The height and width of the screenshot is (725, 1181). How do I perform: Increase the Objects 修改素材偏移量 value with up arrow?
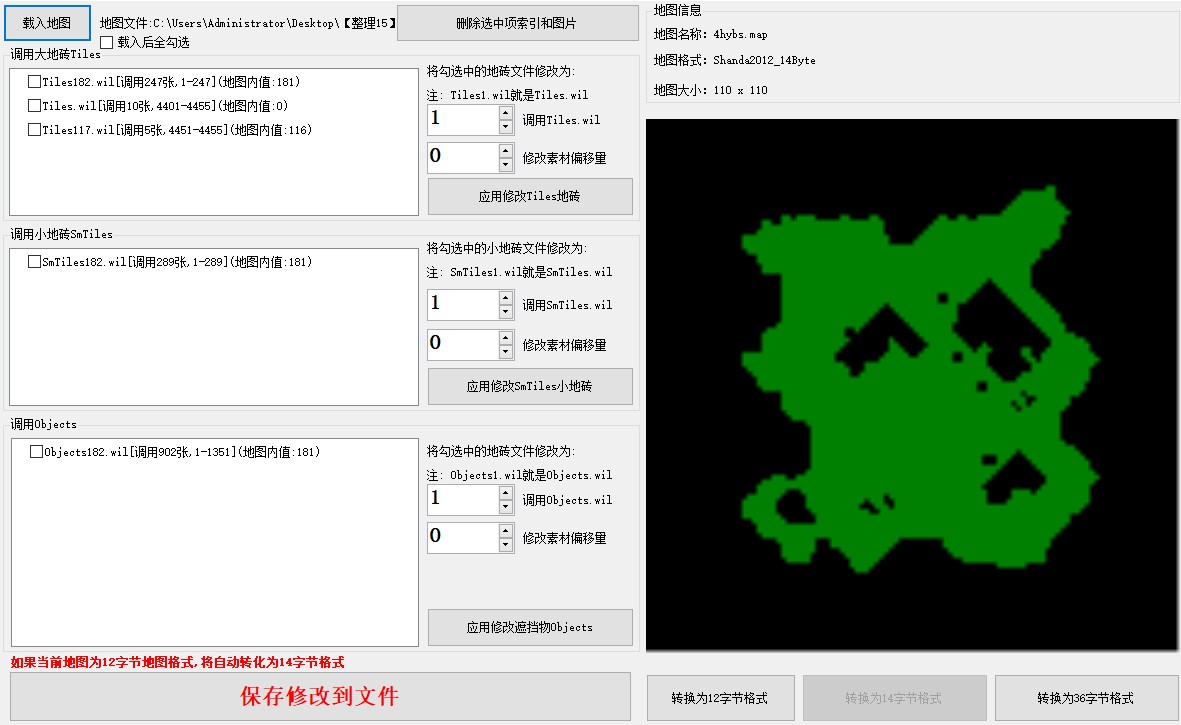tap(506, 530)
